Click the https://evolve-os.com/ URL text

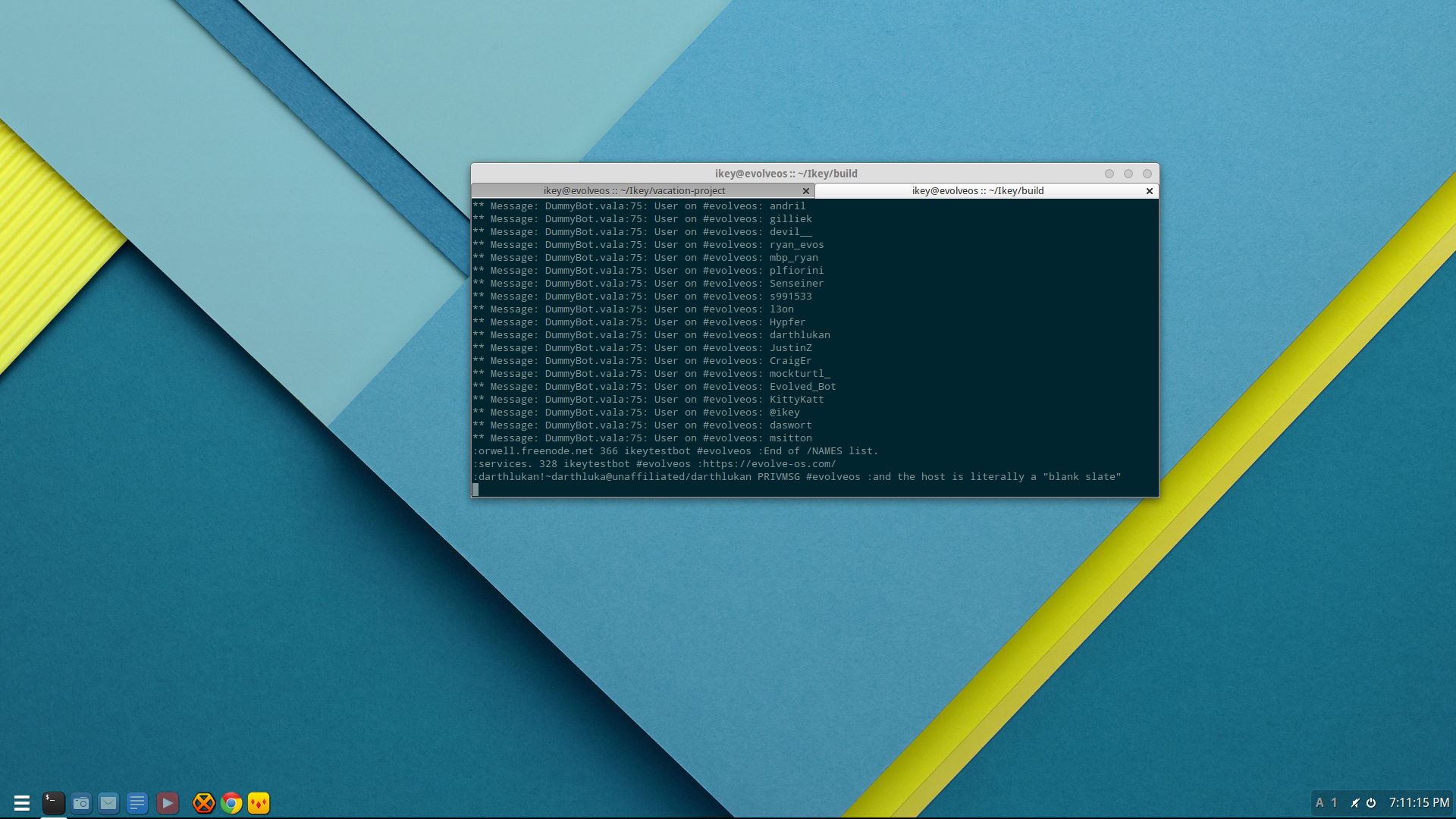click(x=769, y=464)
